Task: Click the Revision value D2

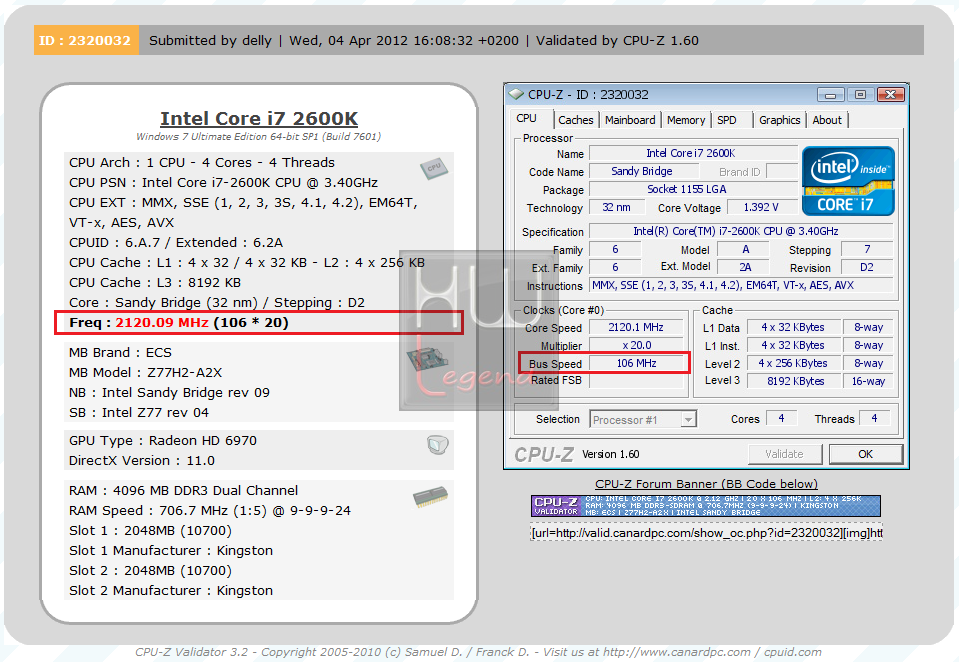Action: click(x=867, y=267)
